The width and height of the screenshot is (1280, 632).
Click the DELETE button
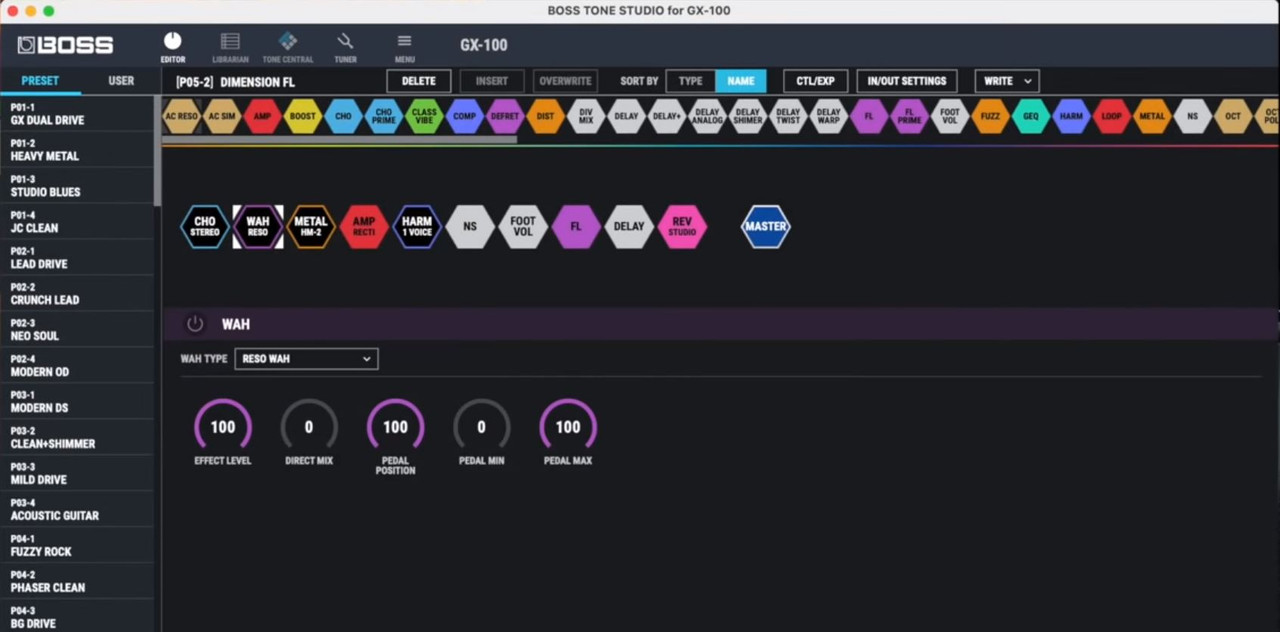(418, 81)
